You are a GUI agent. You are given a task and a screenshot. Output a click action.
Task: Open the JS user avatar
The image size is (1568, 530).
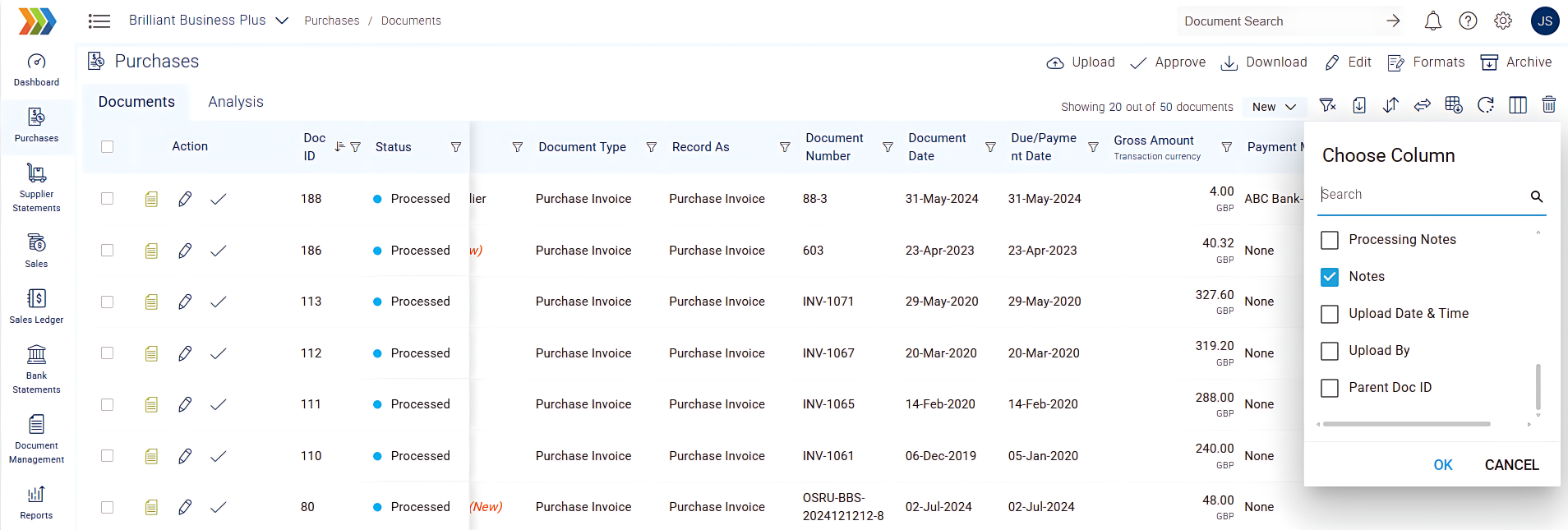click(1545, 21)
